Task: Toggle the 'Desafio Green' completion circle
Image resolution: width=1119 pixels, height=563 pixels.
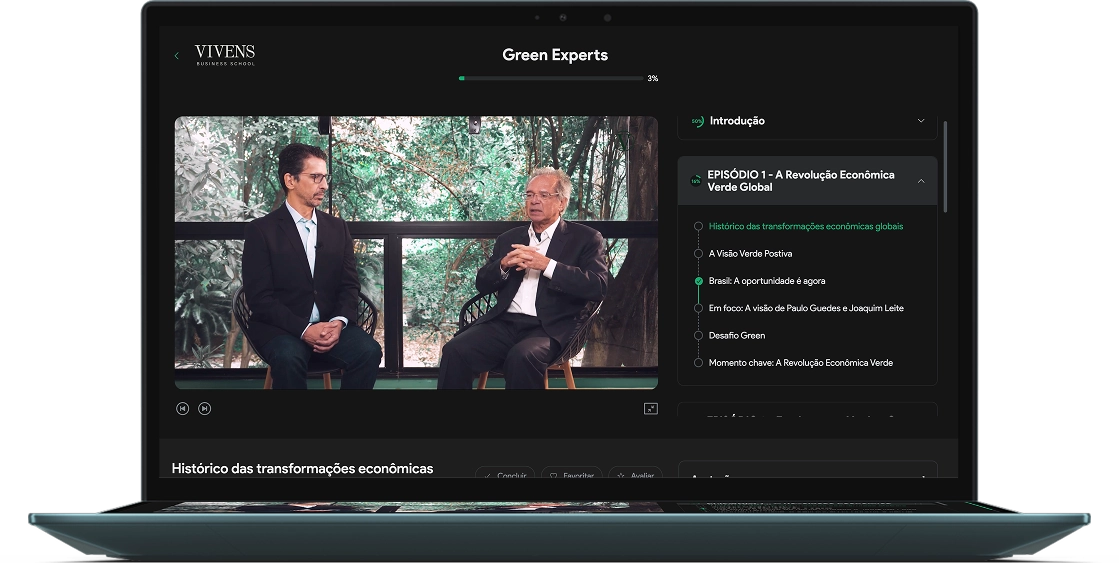Action: (x=698, y=336)
